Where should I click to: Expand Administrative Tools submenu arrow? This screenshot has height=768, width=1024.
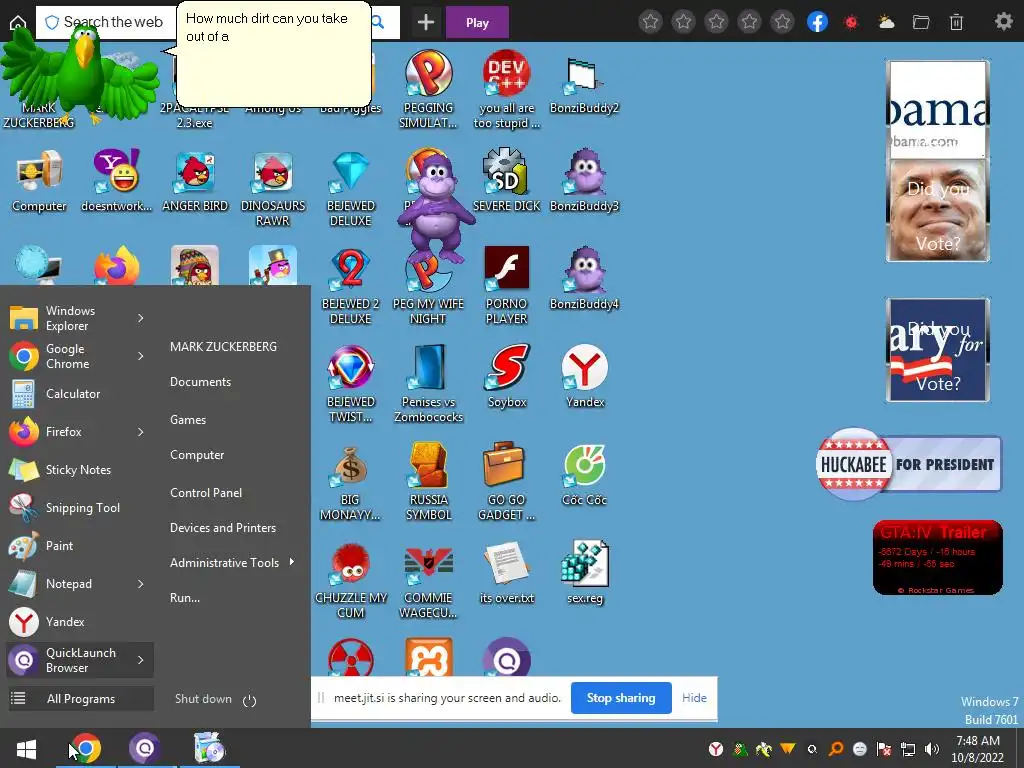(x=292, y=562)
